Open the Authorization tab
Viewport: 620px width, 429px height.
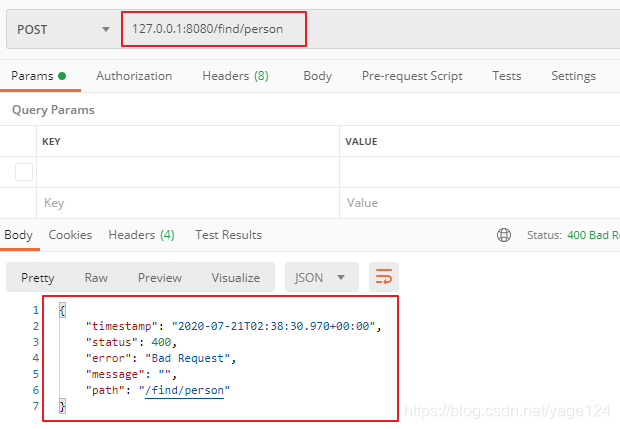(x=134, y=76)
